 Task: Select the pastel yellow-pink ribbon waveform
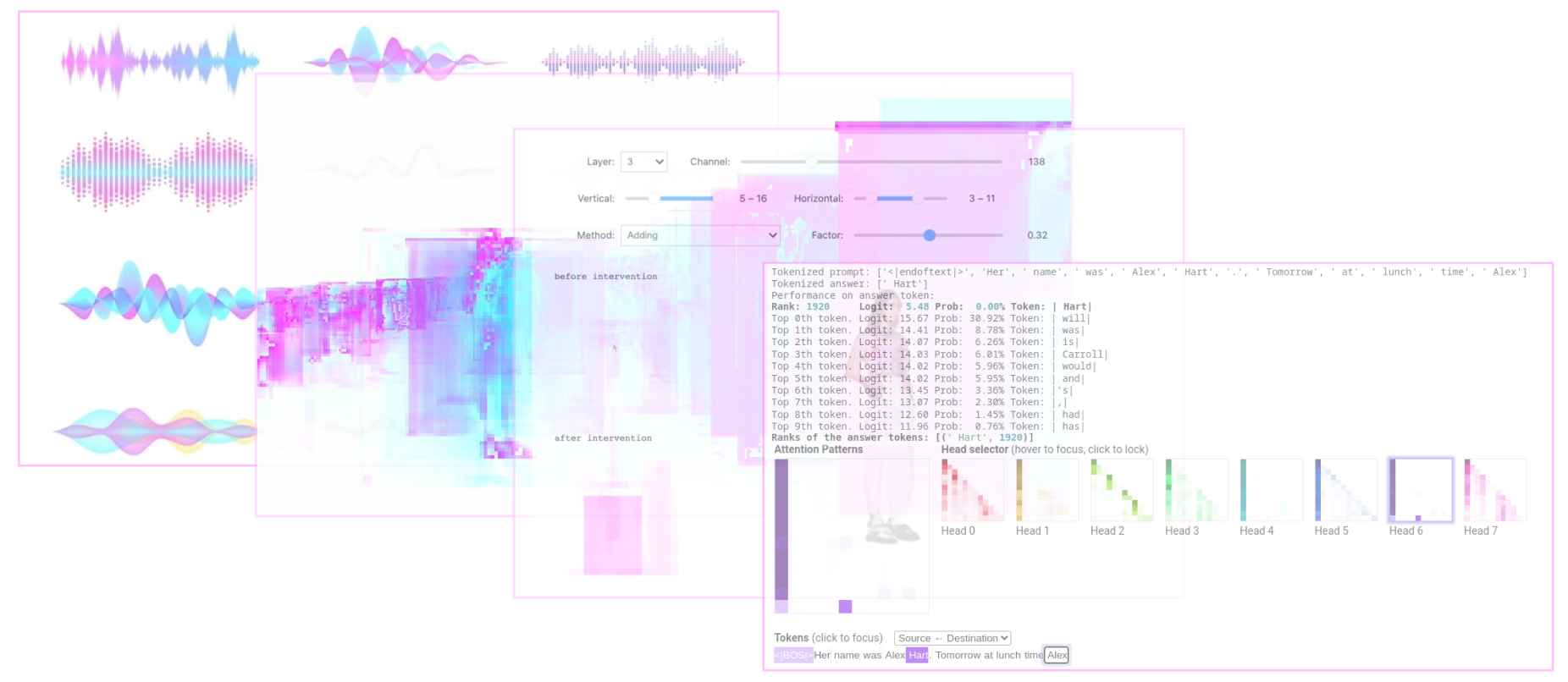point(155,431)
